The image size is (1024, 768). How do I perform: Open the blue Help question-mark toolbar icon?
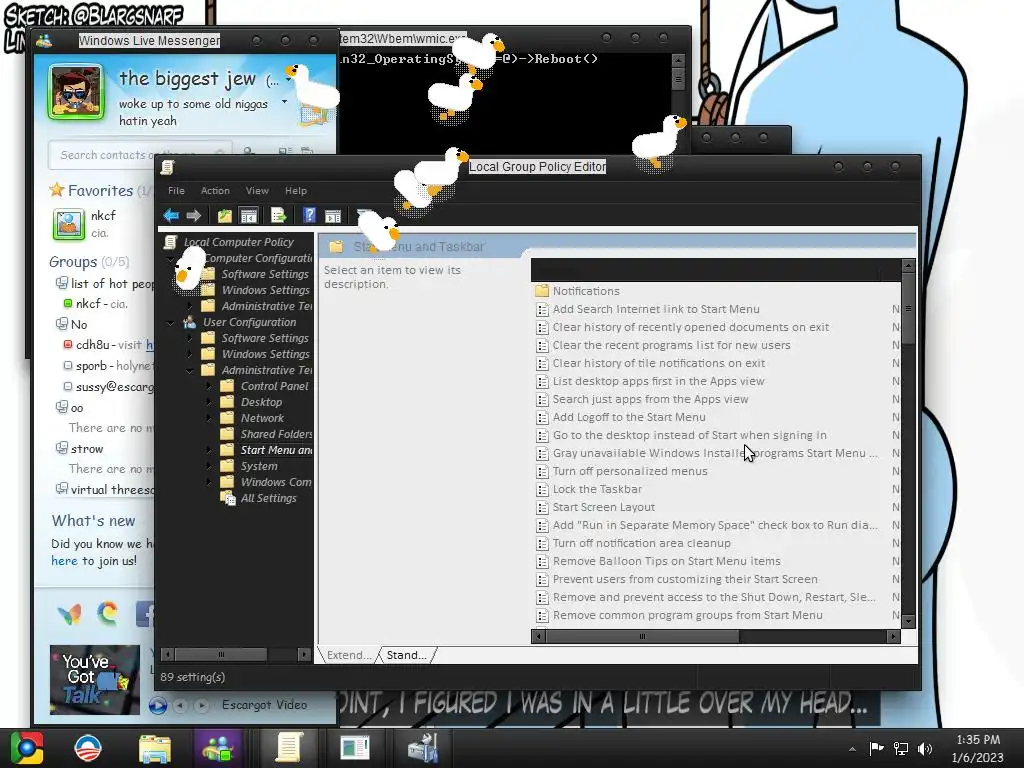coord(310,216)
